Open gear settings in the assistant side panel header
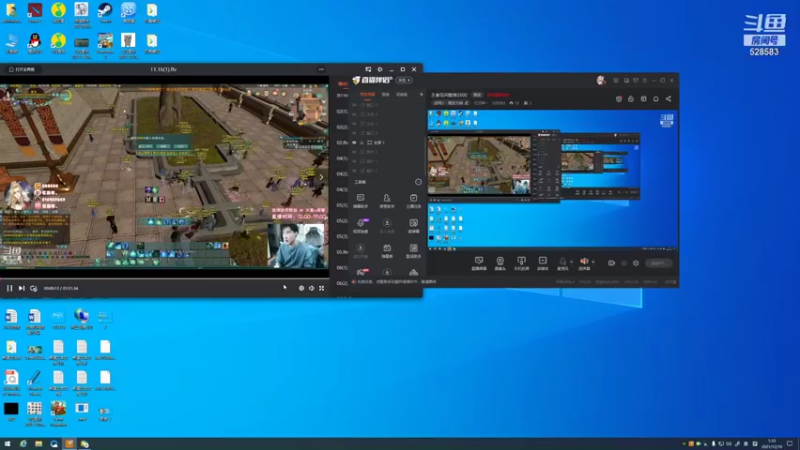The image size is (800, 450). click(380, 69)
